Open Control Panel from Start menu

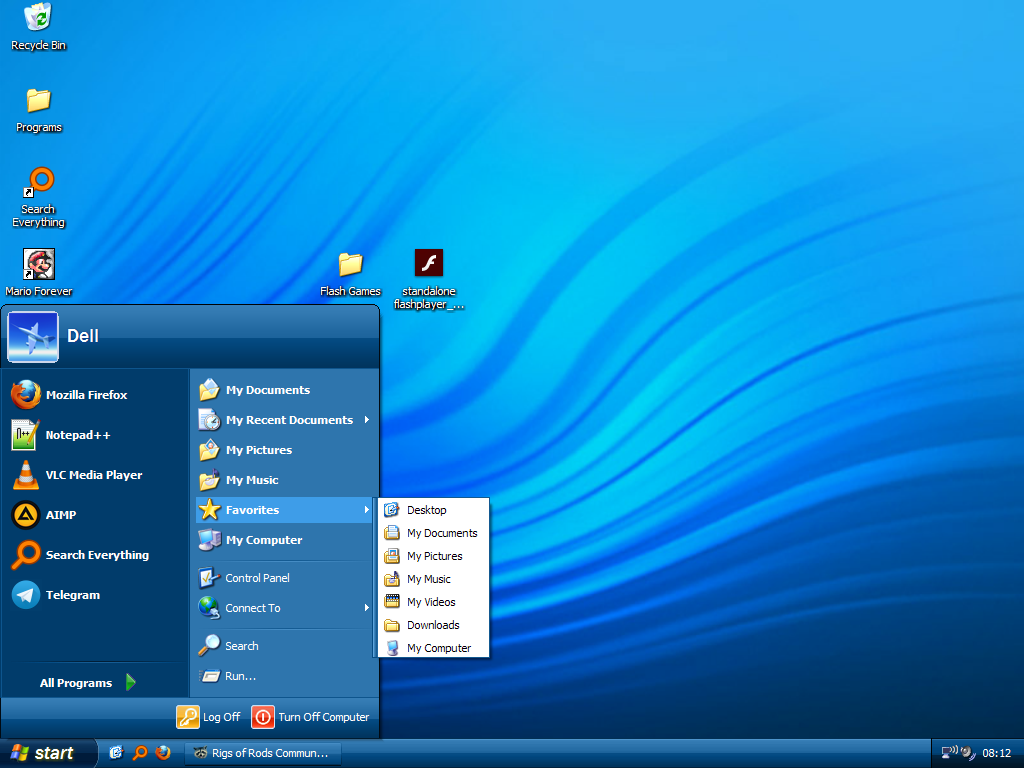coord(256,578)
